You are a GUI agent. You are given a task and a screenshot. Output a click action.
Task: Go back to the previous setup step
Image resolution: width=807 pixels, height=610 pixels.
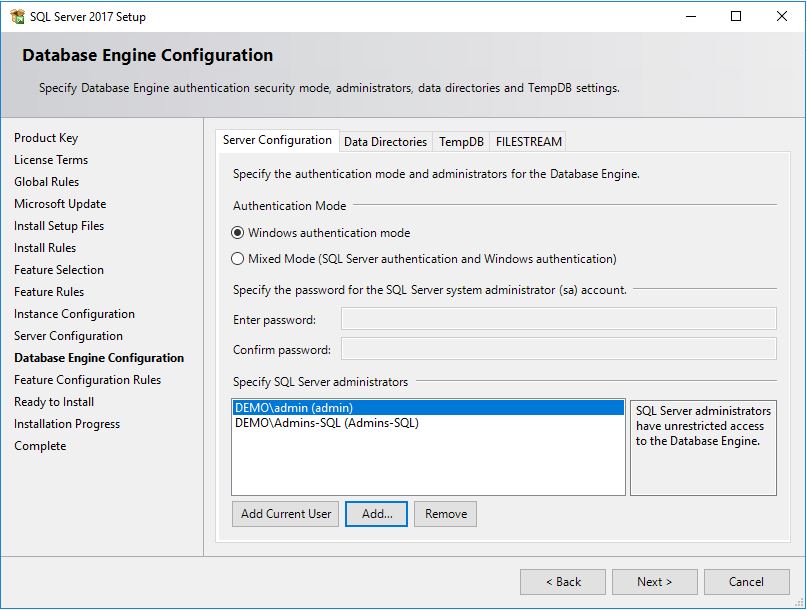pyautogui.click(x=562, y=581)
